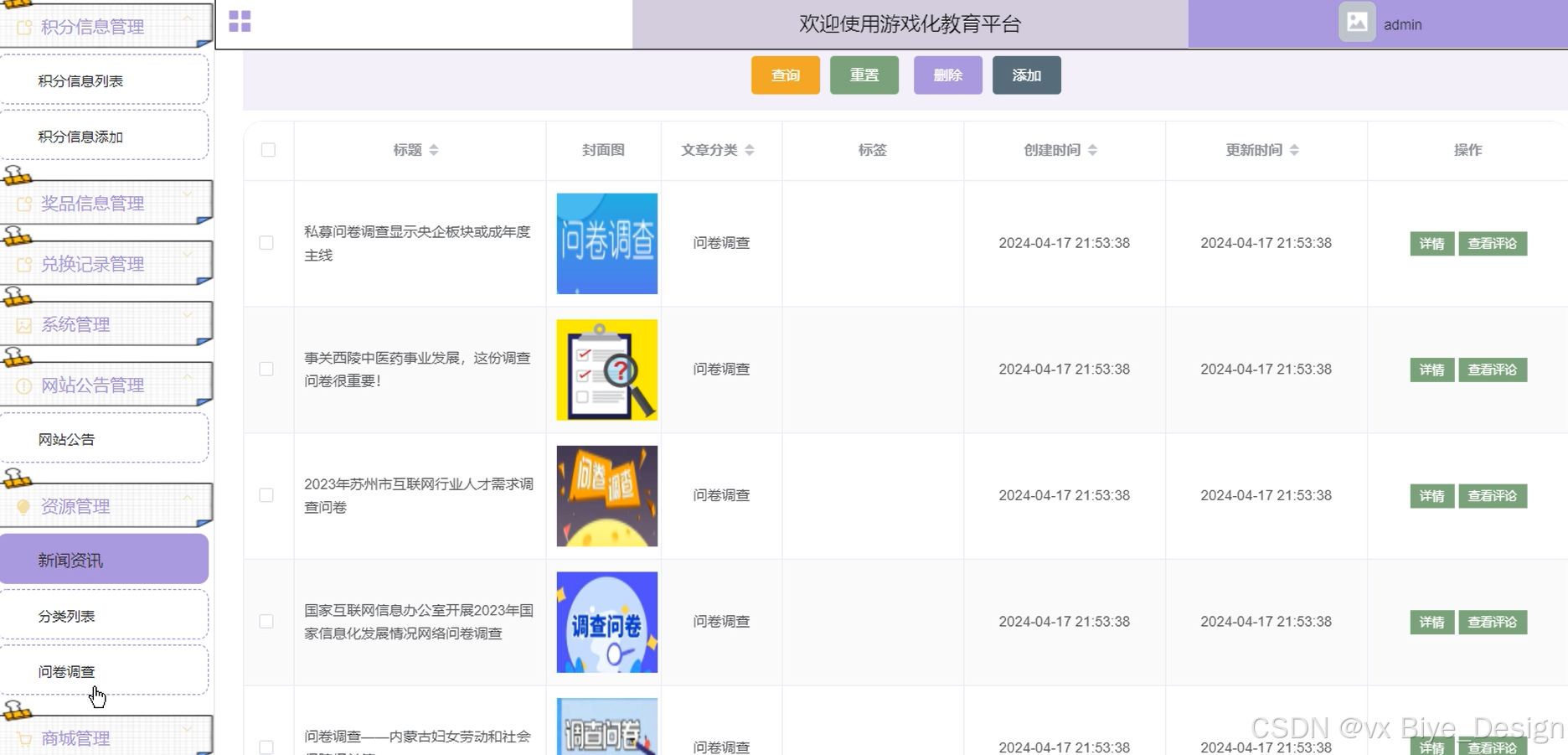Check the row for 事关西陵中医药事业发展
Screen dimensions: 1568x755
click(266, 370)
